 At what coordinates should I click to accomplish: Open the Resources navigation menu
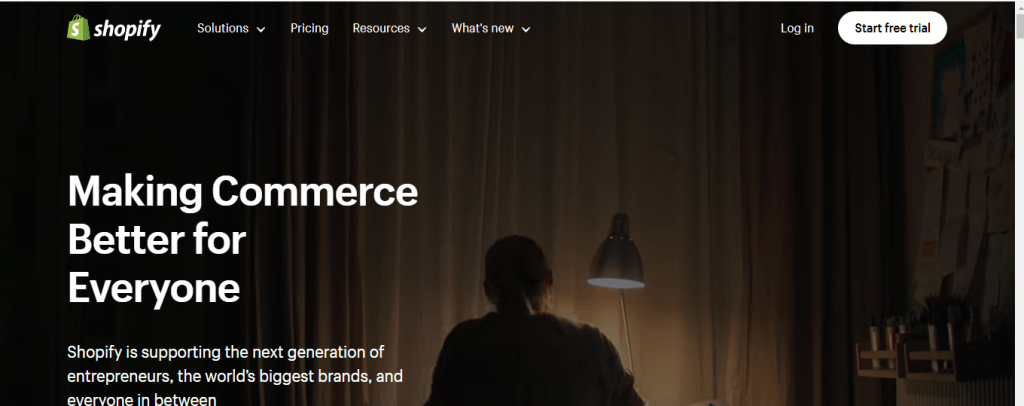point(381,28)
